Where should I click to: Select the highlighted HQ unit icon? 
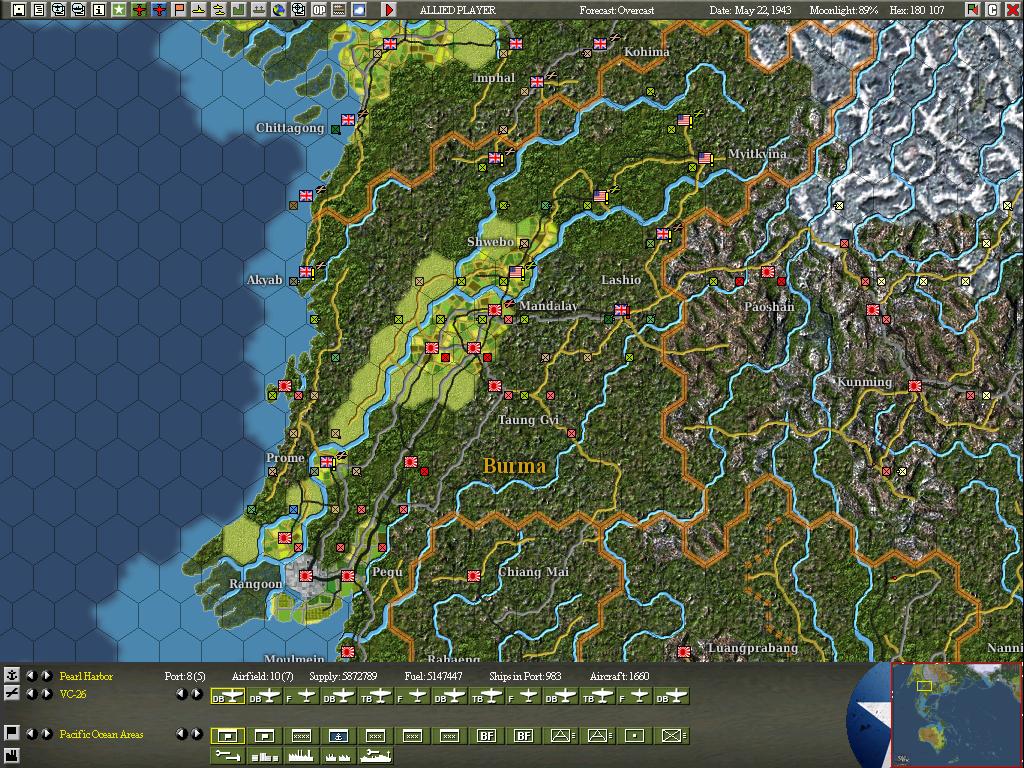228,736
